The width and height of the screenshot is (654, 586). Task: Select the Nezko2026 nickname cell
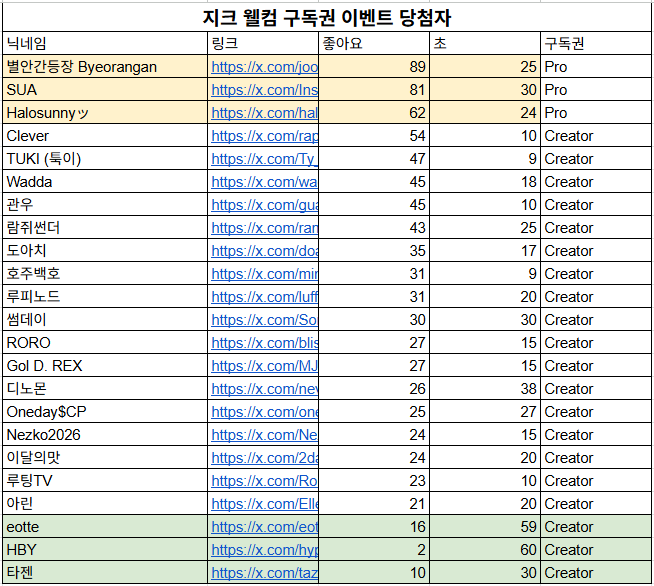105,434
